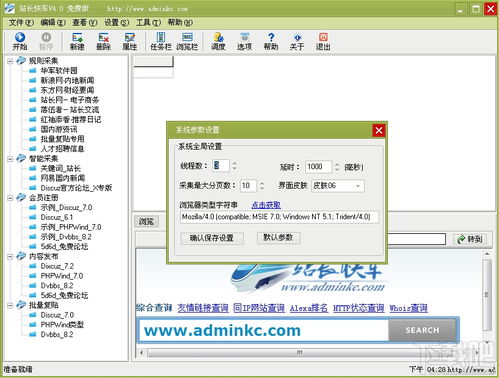Click the 规则采集 group folder icon
Viewport: 499px width, 378px height.
point(21,60)
